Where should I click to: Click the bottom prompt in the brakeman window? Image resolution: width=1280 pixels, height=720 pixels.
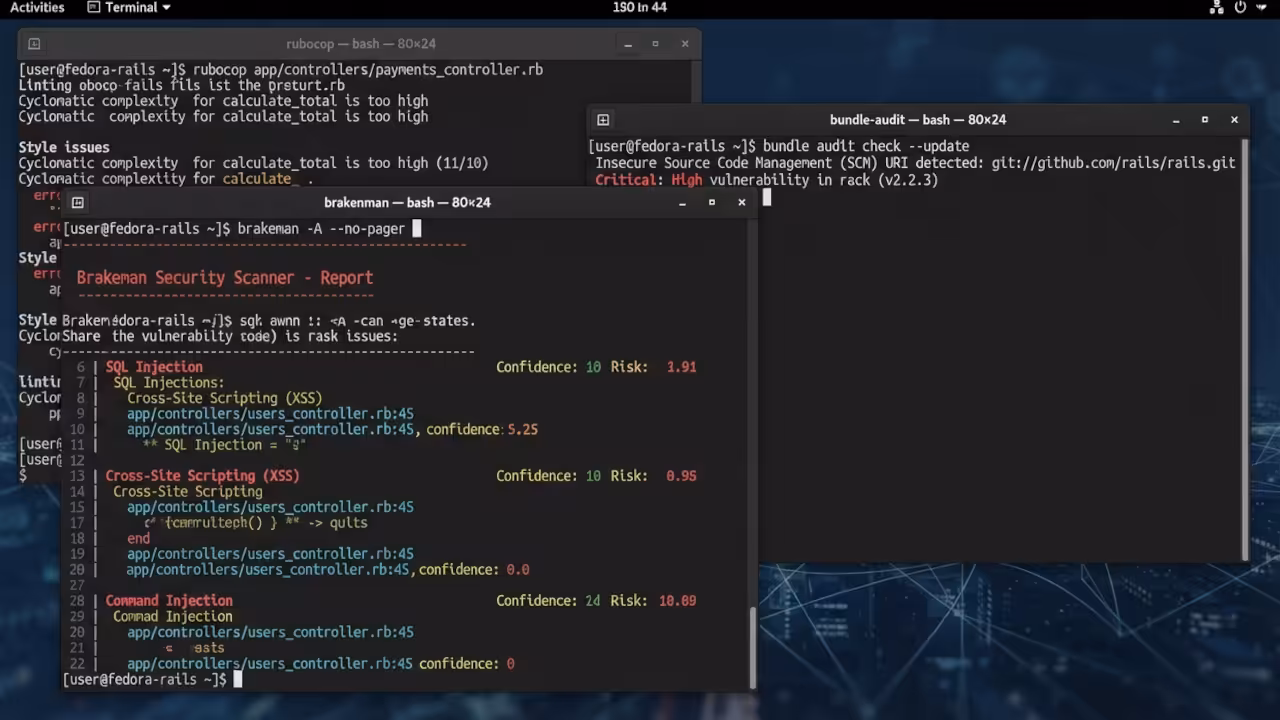[x=145, y=680]
